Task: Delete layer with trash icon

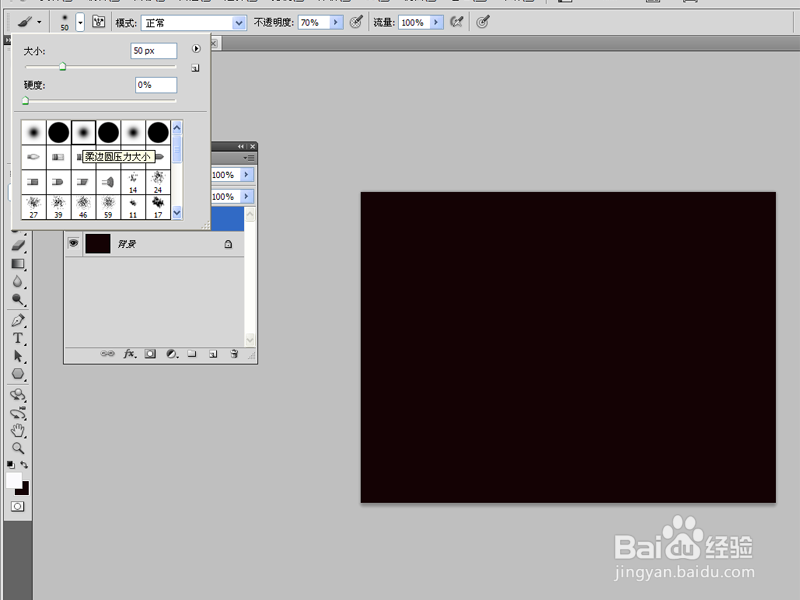Action: pyautogui.click(x=234, y=354)
